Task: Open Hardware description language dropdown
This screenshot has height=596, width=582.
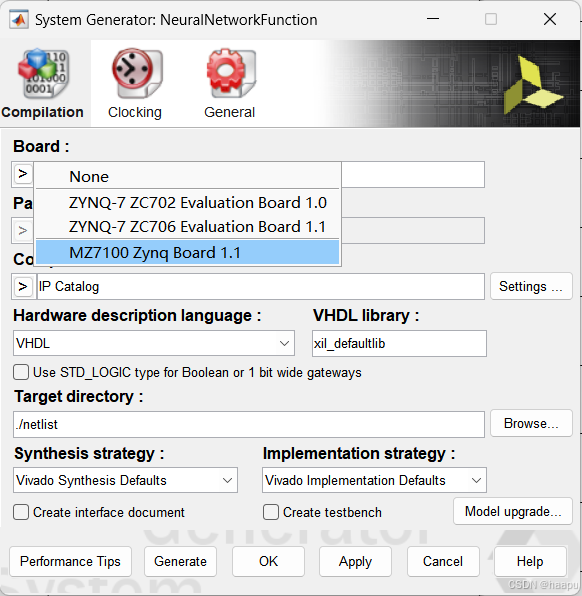Action: (154, 343)
